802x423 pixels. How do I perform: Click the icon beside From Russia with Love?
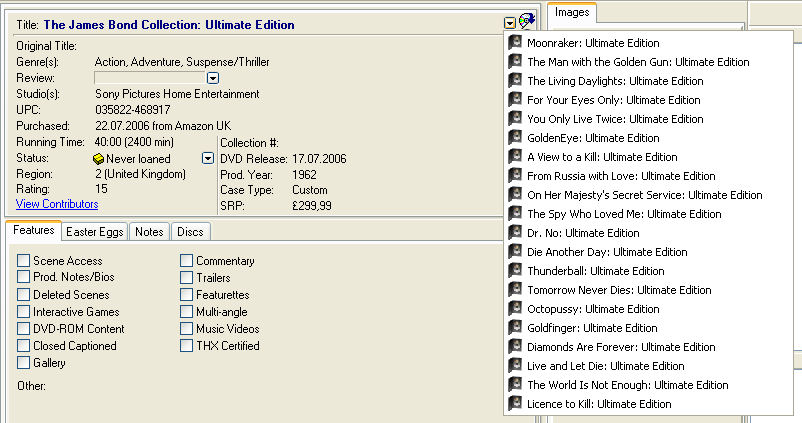(x=515, y=175)
